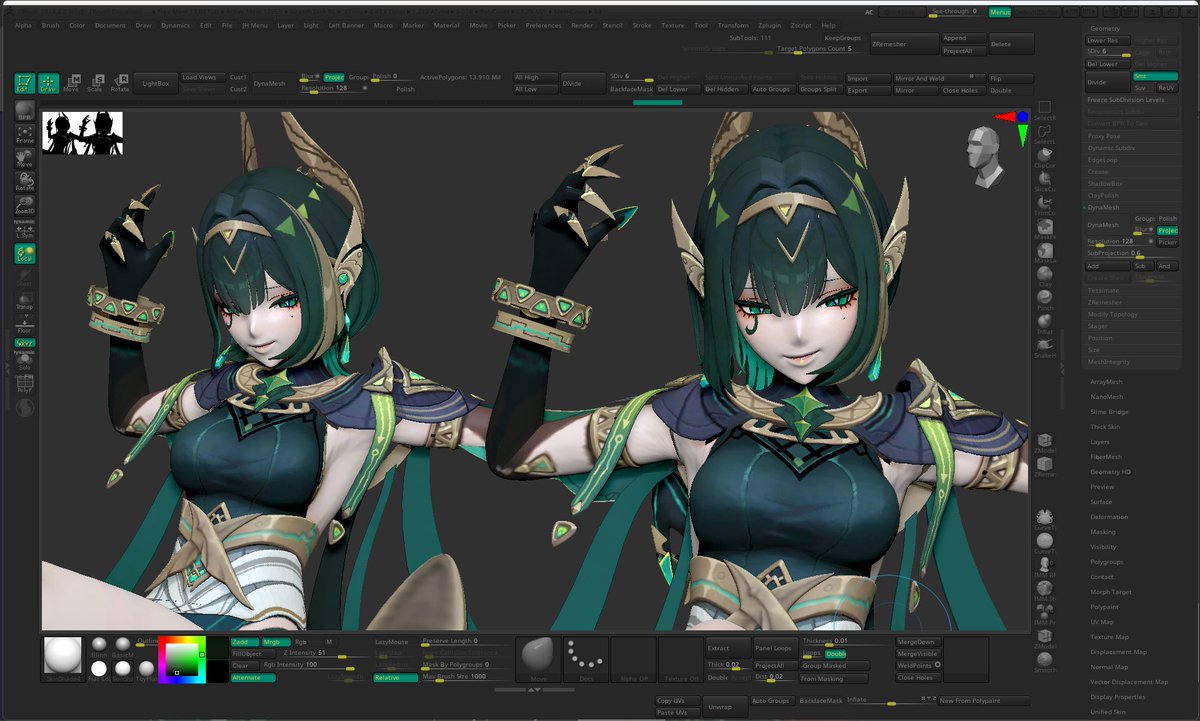Screen dimensions: 1200x721
Task: Click the Extract button
Action: point(727,648)
